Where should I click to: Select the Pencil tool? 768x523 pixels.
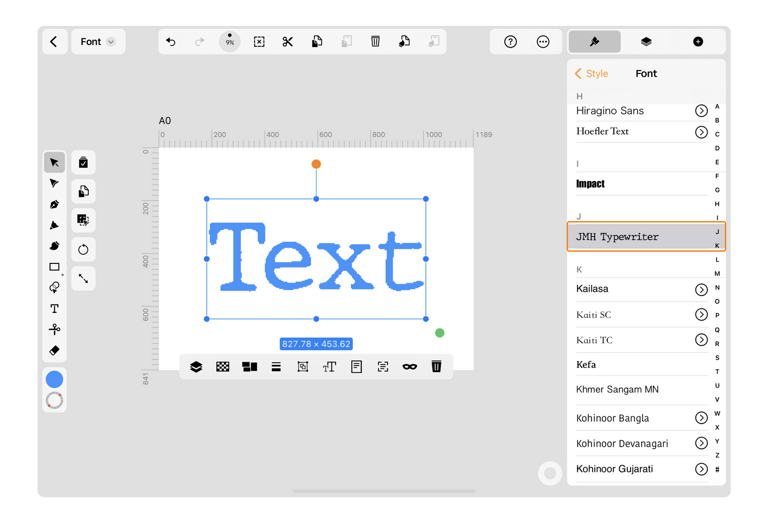(x=54, y=225)
